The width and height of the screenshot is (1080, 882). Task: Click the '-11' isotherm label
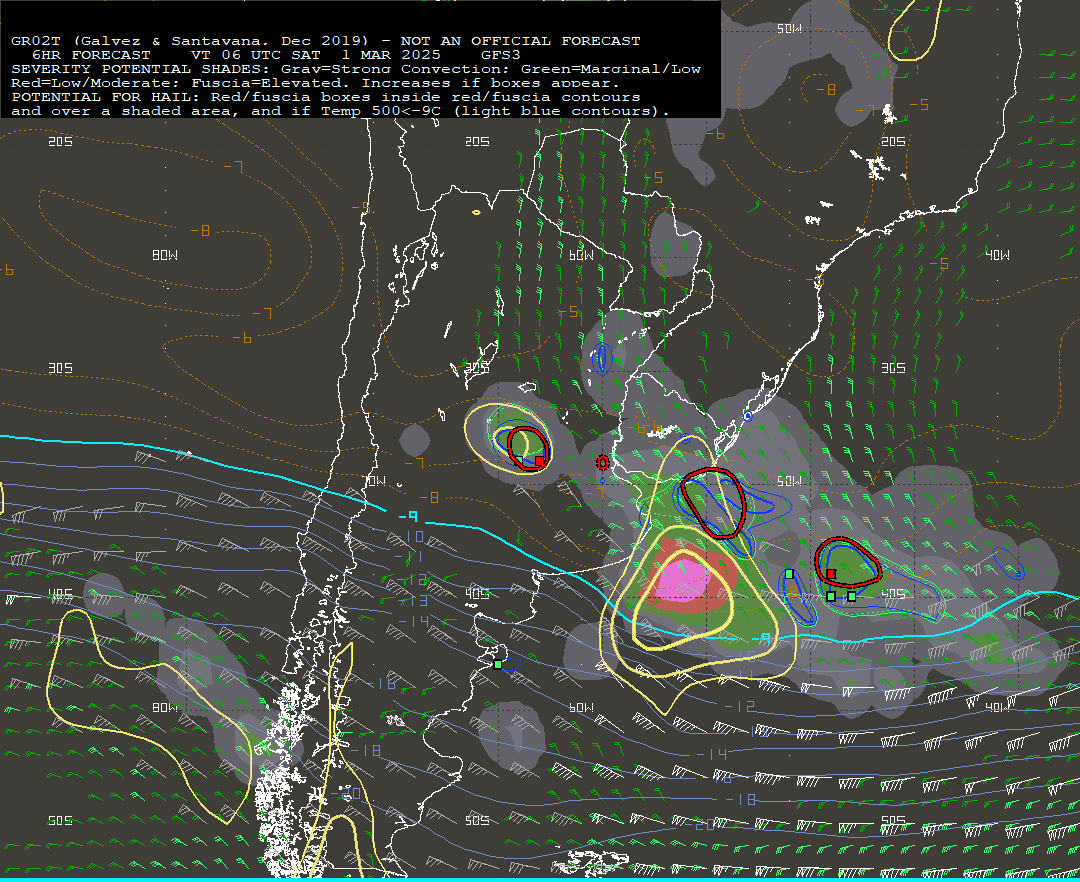pos(408,556)
